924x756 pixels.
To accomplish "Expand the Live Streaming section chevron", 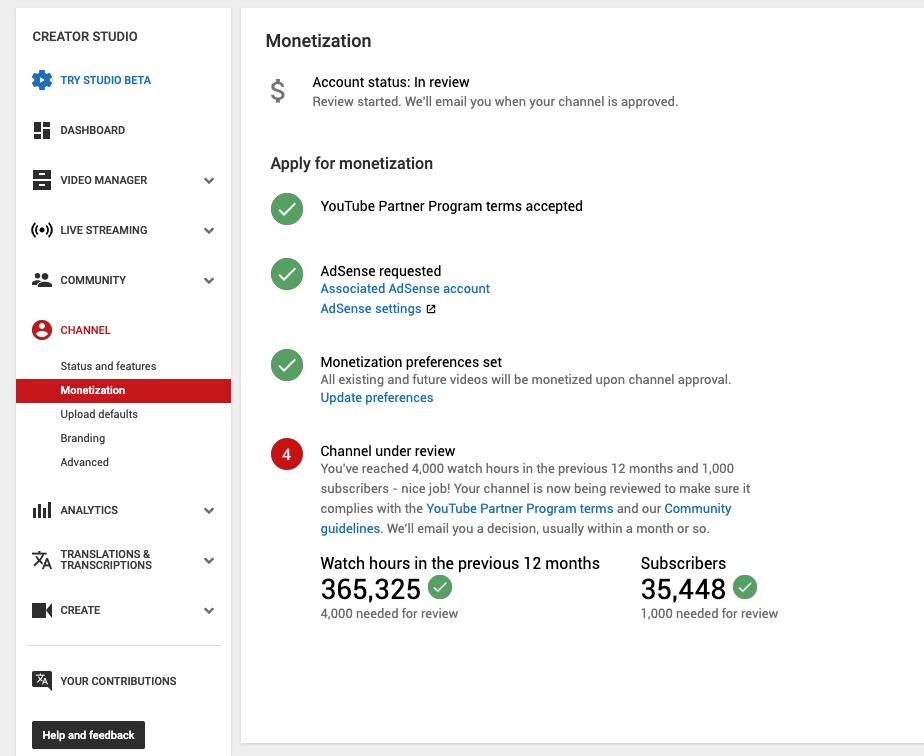I will pos(209,231).
